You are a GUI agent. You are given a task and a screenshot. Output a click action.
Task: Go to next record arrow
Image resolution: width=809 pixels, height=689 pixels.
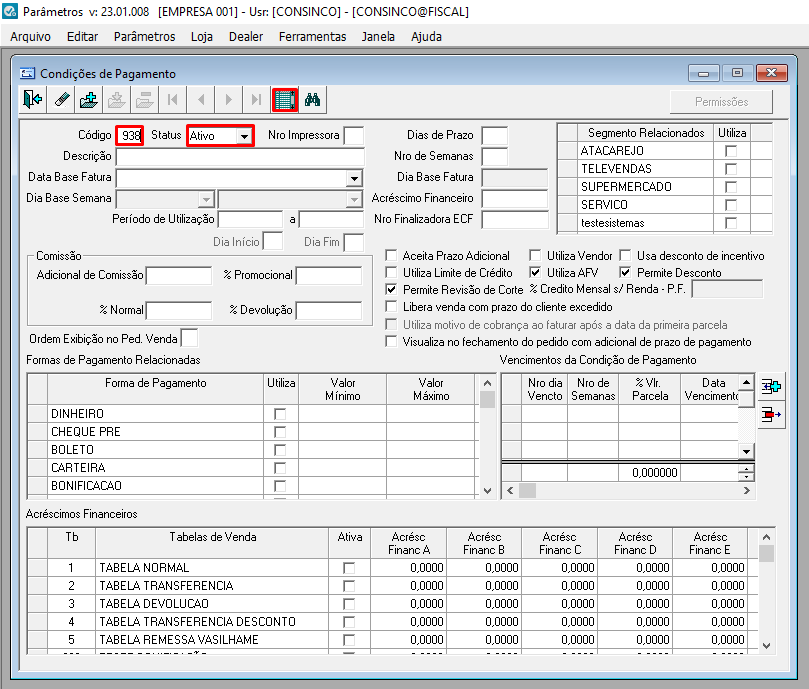click(229, 100)
